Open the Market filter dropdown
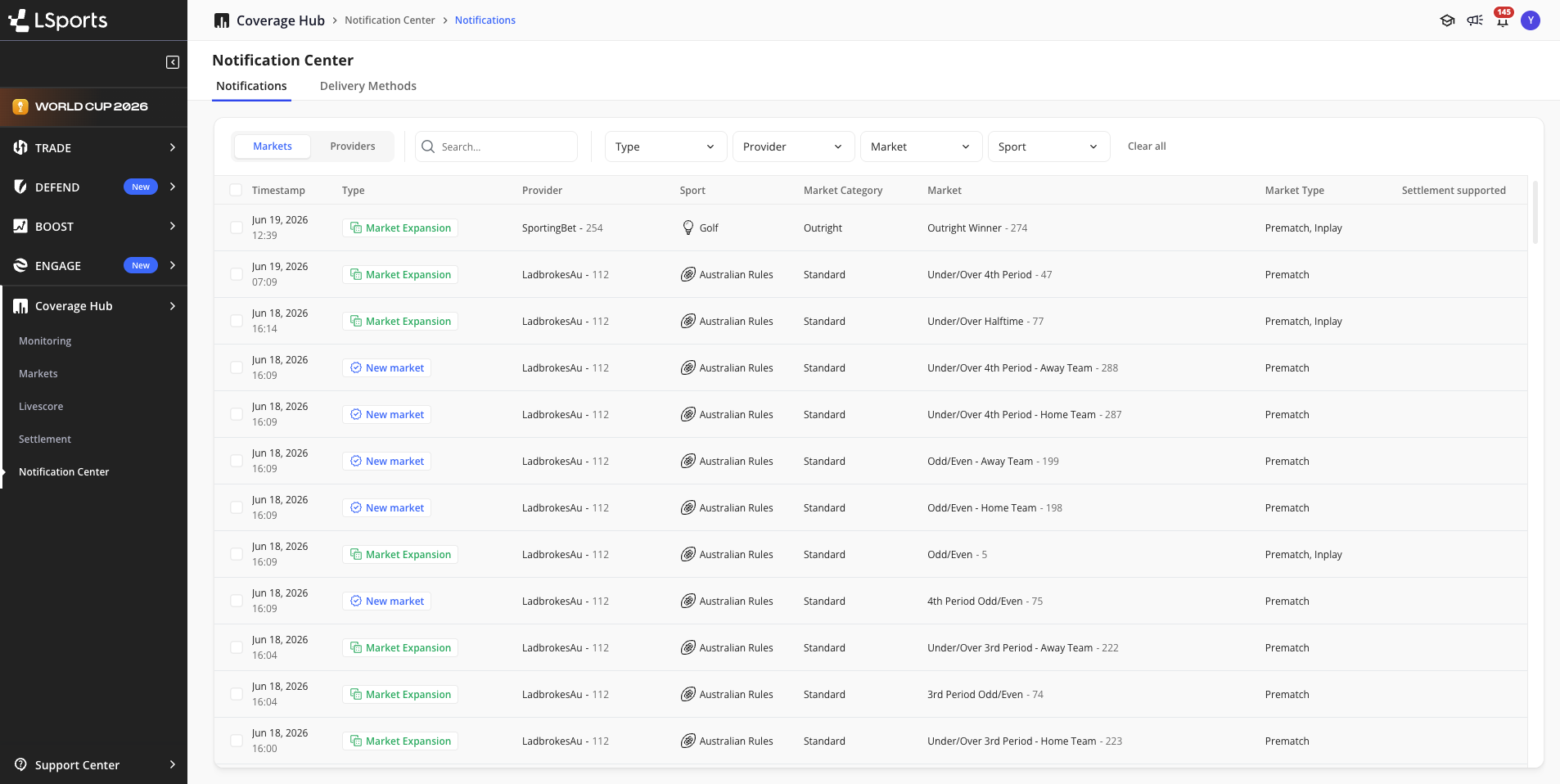Screen dimensions: 1560x784 pyautogui.click(x=921, y=146)
